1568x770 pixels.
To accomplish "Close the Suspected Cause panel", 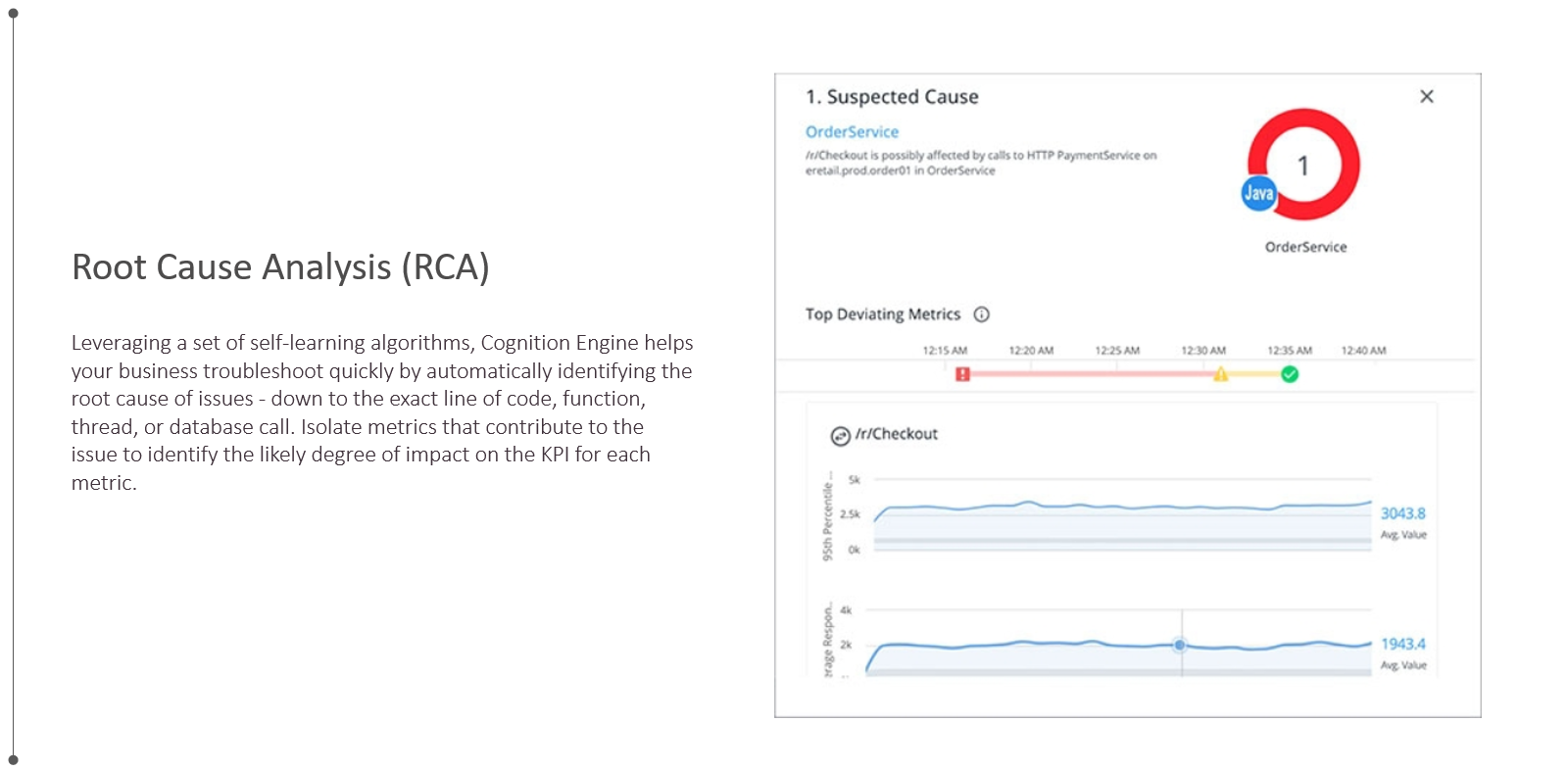I will 1427,96.
